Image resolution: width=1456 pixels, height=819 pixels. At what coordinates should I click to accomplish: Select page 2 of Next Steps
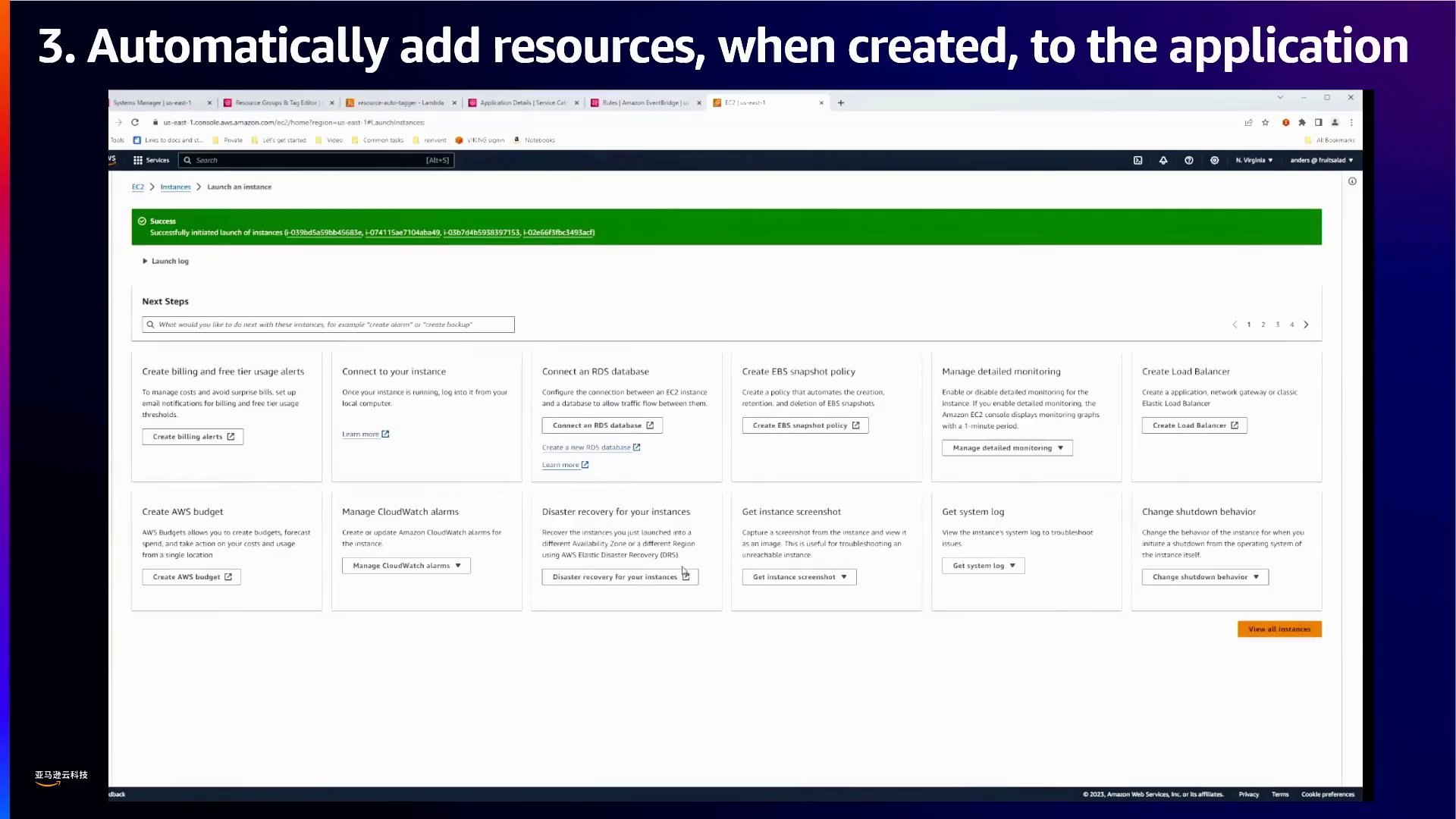click(x=1263, y=325)
